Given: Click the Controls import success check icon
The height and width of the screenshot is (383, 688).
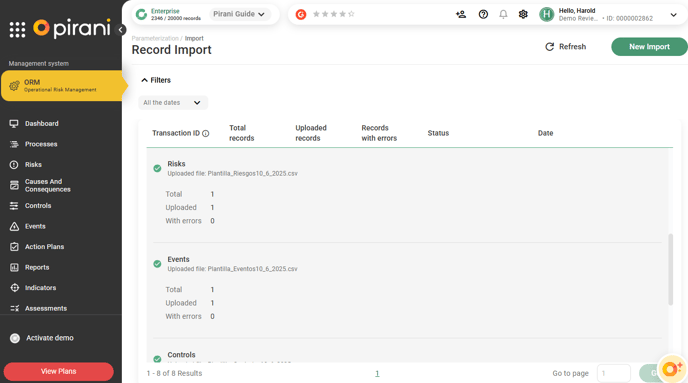Looking at the screenshot, I should 157,359.
